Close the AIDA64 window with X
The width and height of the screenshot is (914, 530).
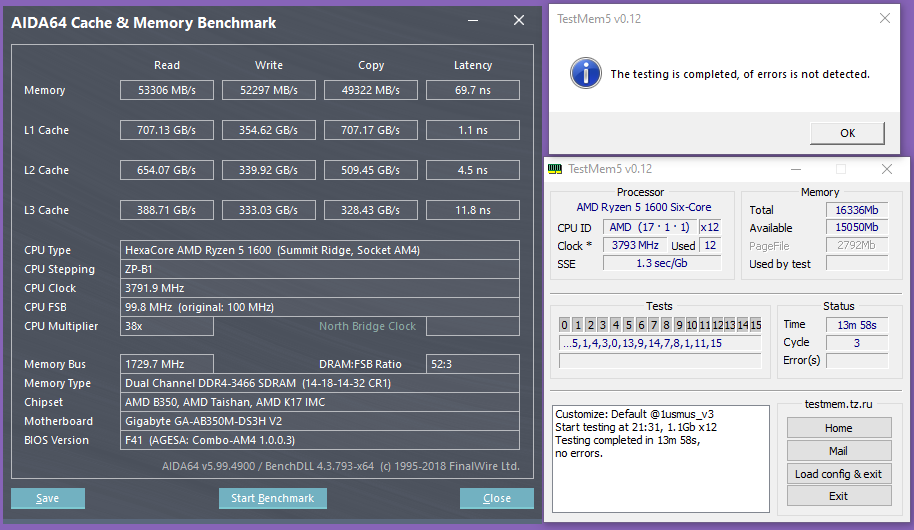tap(519, 20)
